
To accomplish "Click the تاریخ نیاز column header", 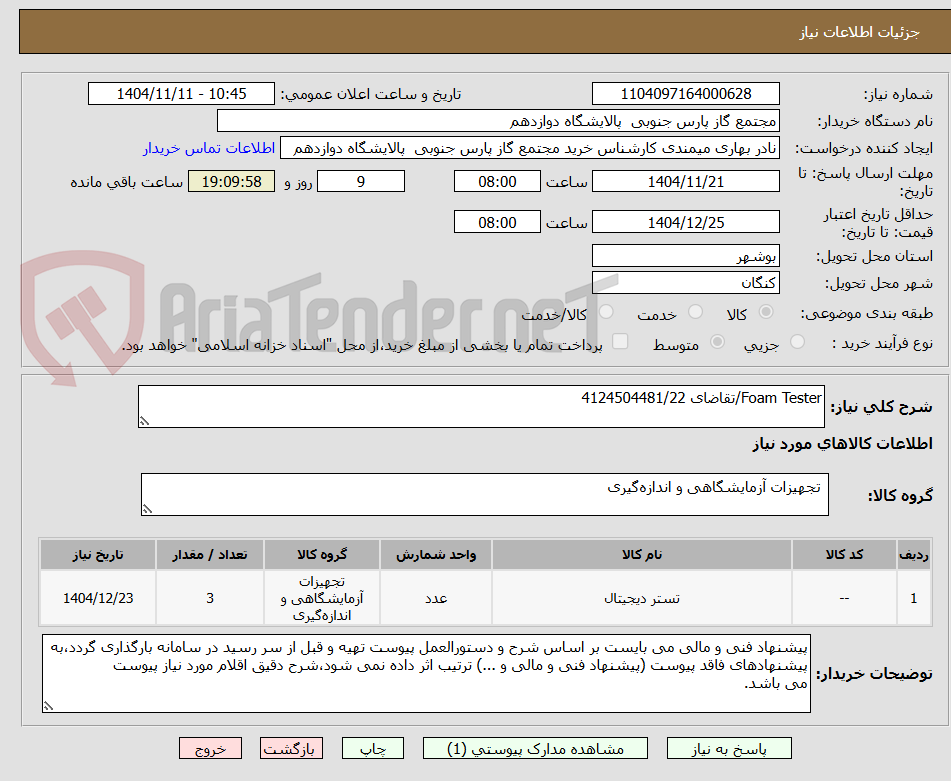I will click(x=98, y=555).
